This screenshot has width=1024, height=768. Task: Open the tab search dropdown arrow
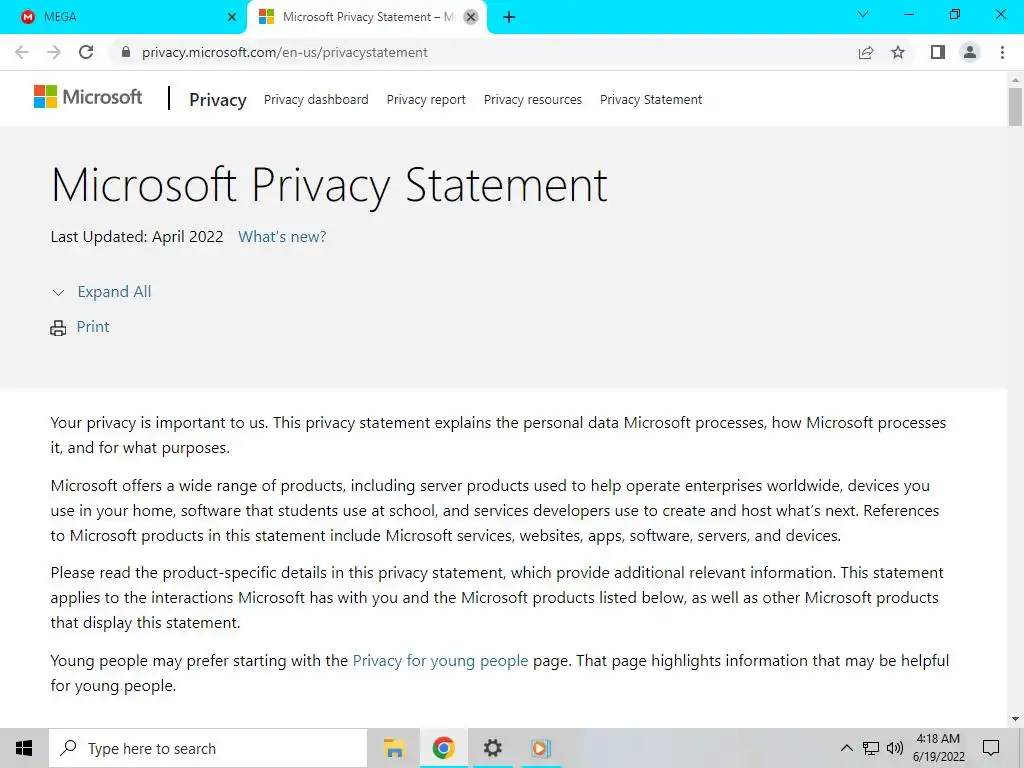(864, 15)
